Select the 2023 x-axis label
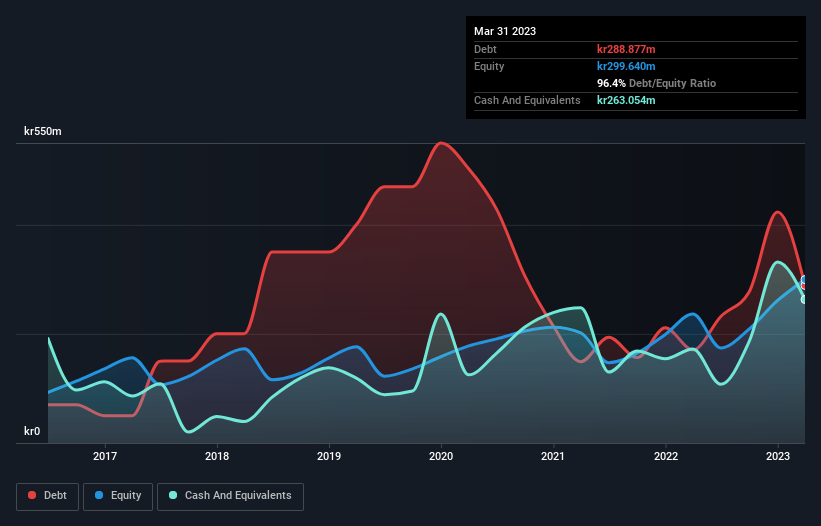821x526 pixels. 778,456
